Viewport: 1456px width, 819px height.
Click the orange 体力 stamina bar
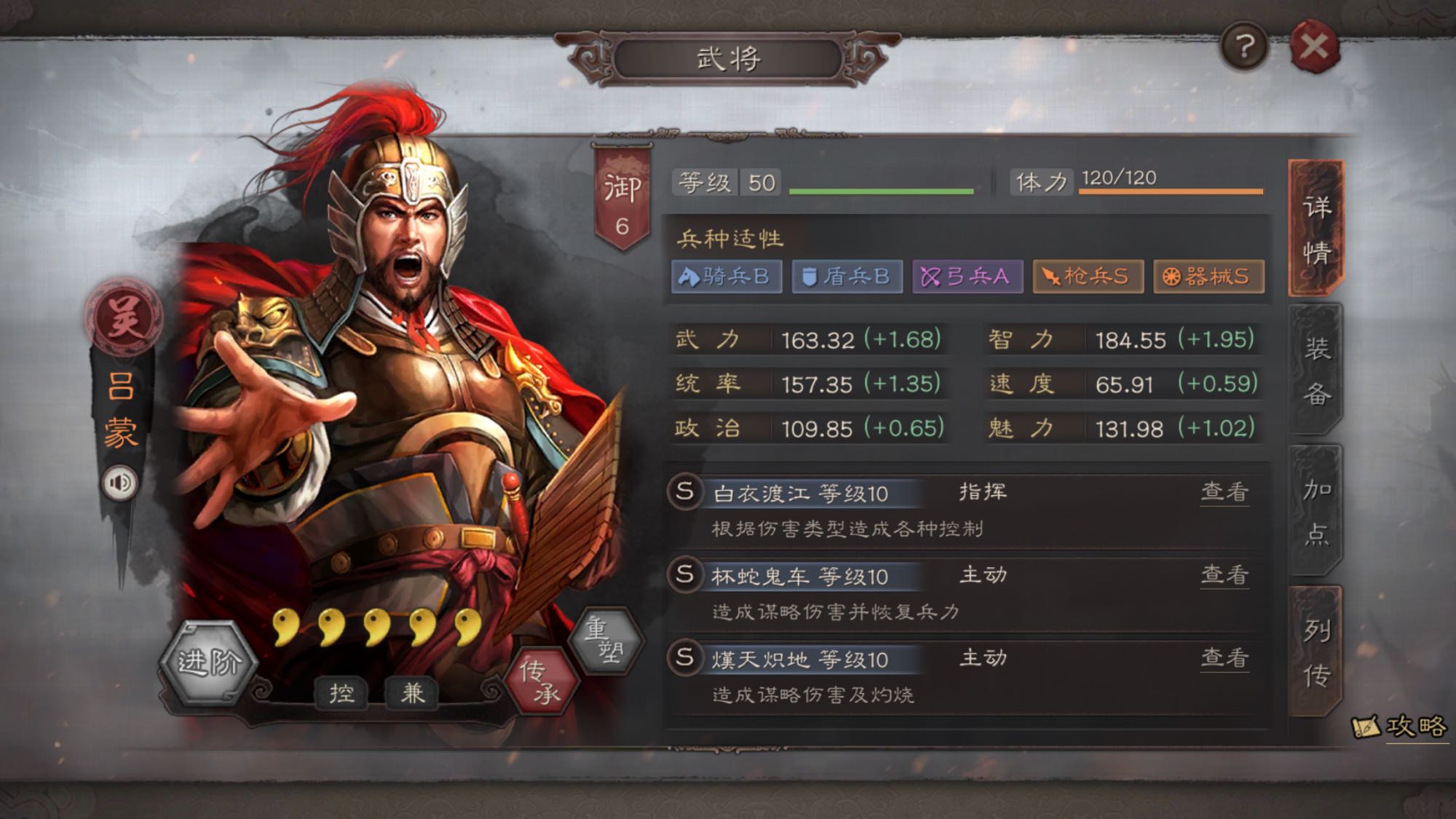coord(1171,191)
